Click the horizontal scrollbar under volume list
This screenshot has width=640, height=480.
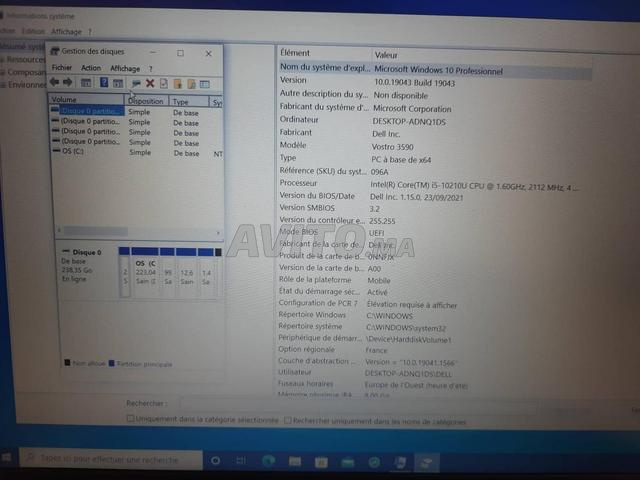click(x=96, y=231)
